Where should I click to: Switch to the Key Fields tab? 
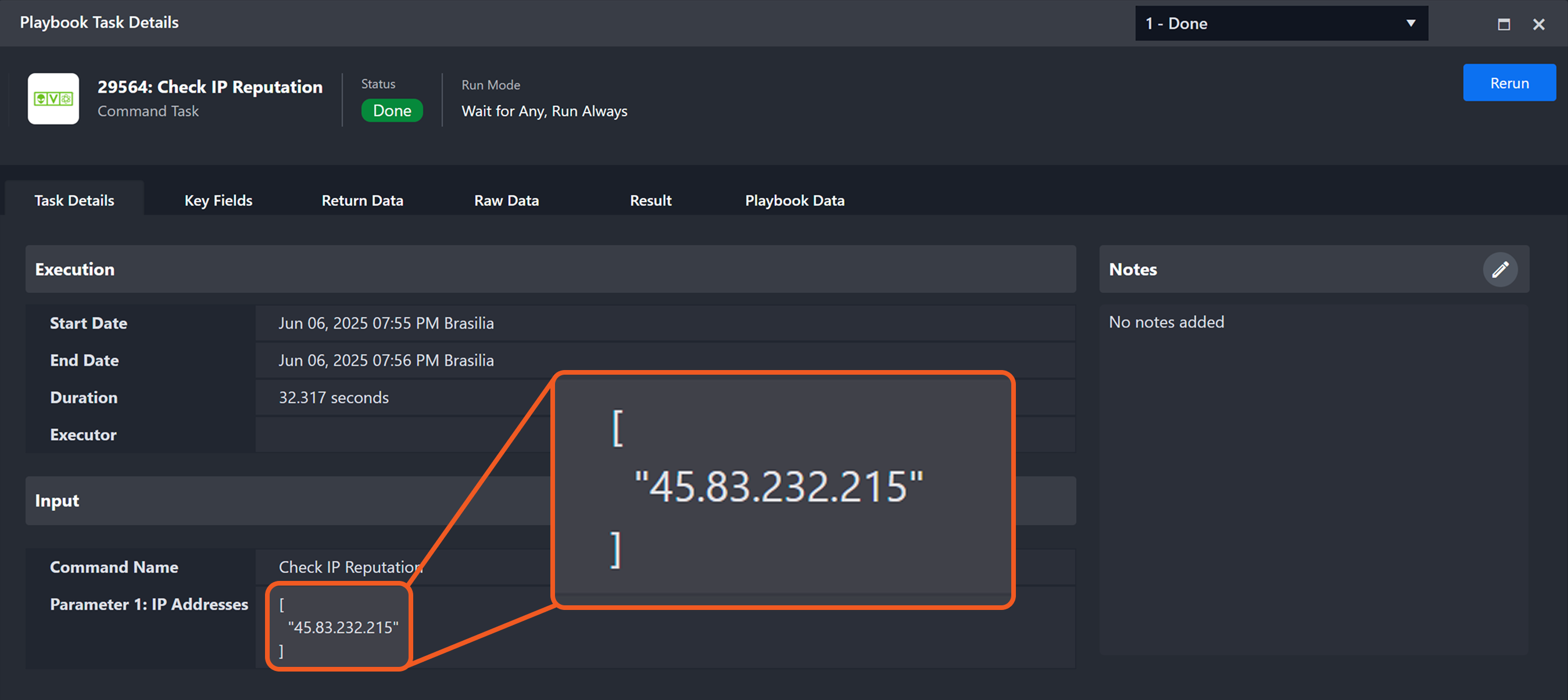[x=218, y=200]
